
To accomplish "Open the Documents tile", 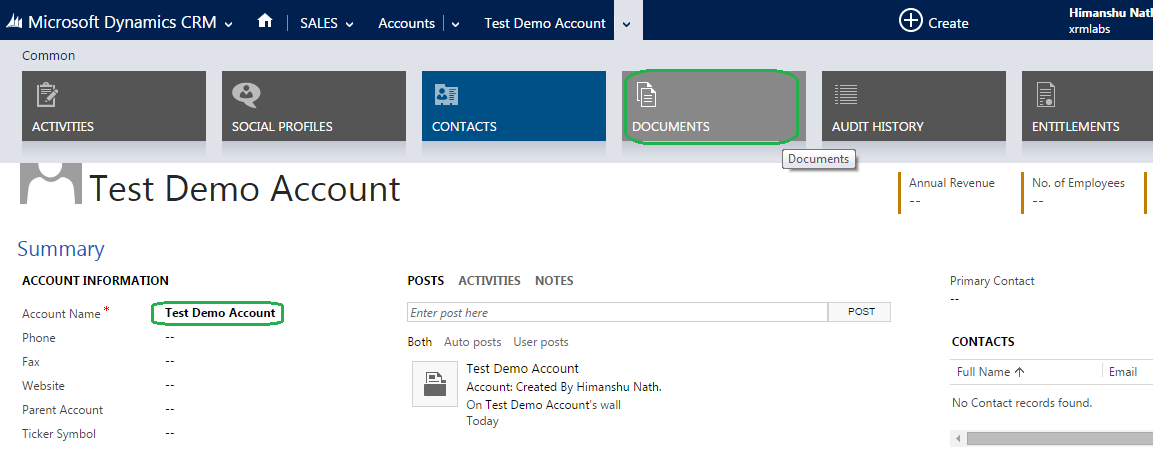I will (714, 106).
